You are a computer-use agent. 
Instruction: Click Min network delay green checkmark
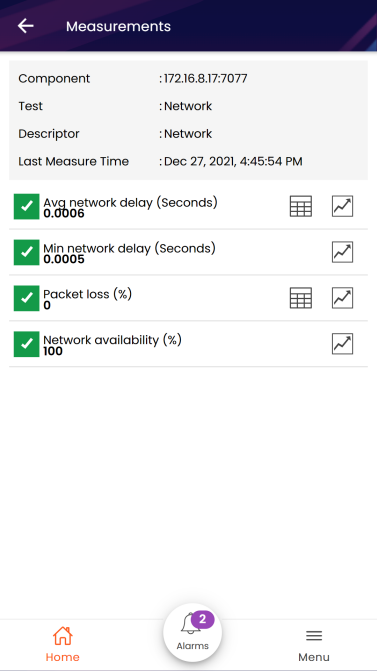(x=27, y=252)
